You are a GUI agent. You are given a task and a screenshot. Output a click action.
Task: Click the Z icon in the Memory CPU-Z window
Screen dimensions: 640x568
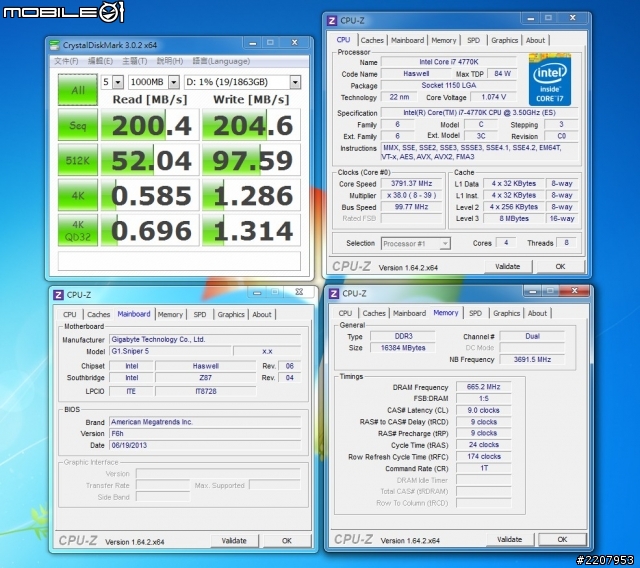334,293
